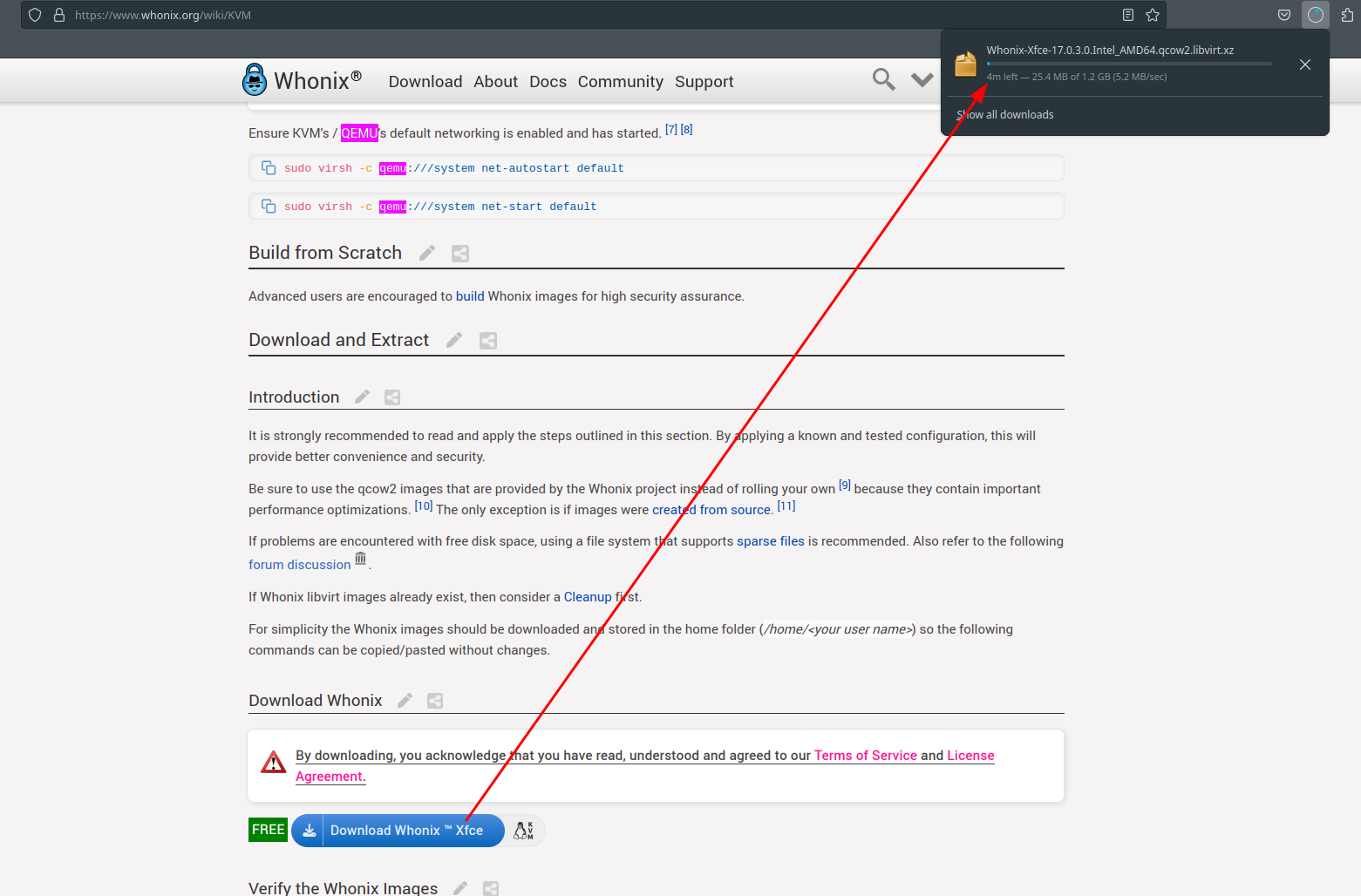Edit the Verify the Whonix Images section
Image resolution: width=1361 pixels, height=896 pixels.
click(x=460, y=888)
